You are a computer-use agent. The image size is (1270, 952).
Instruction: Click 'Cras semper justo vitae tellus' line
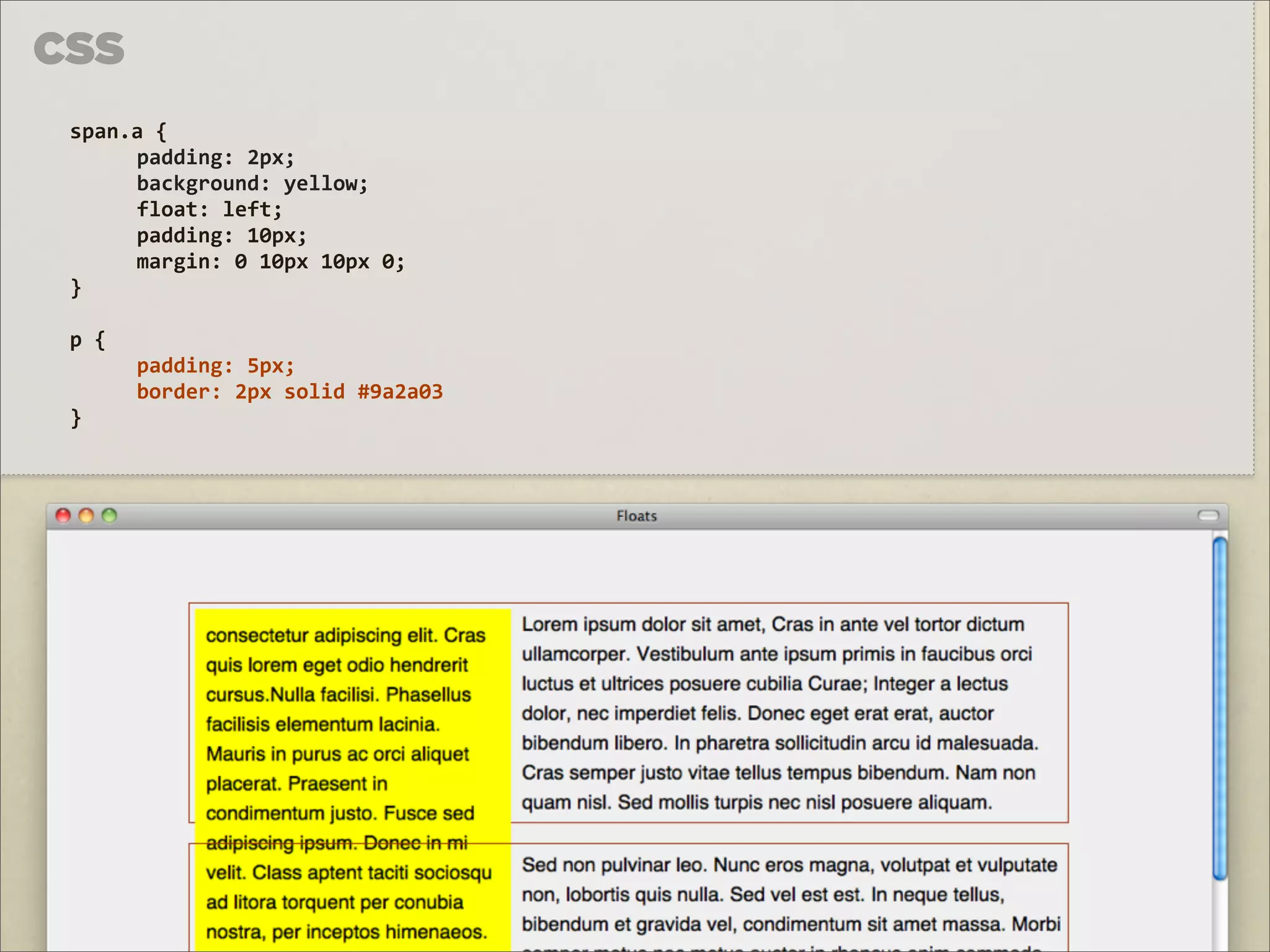(778, 773)
